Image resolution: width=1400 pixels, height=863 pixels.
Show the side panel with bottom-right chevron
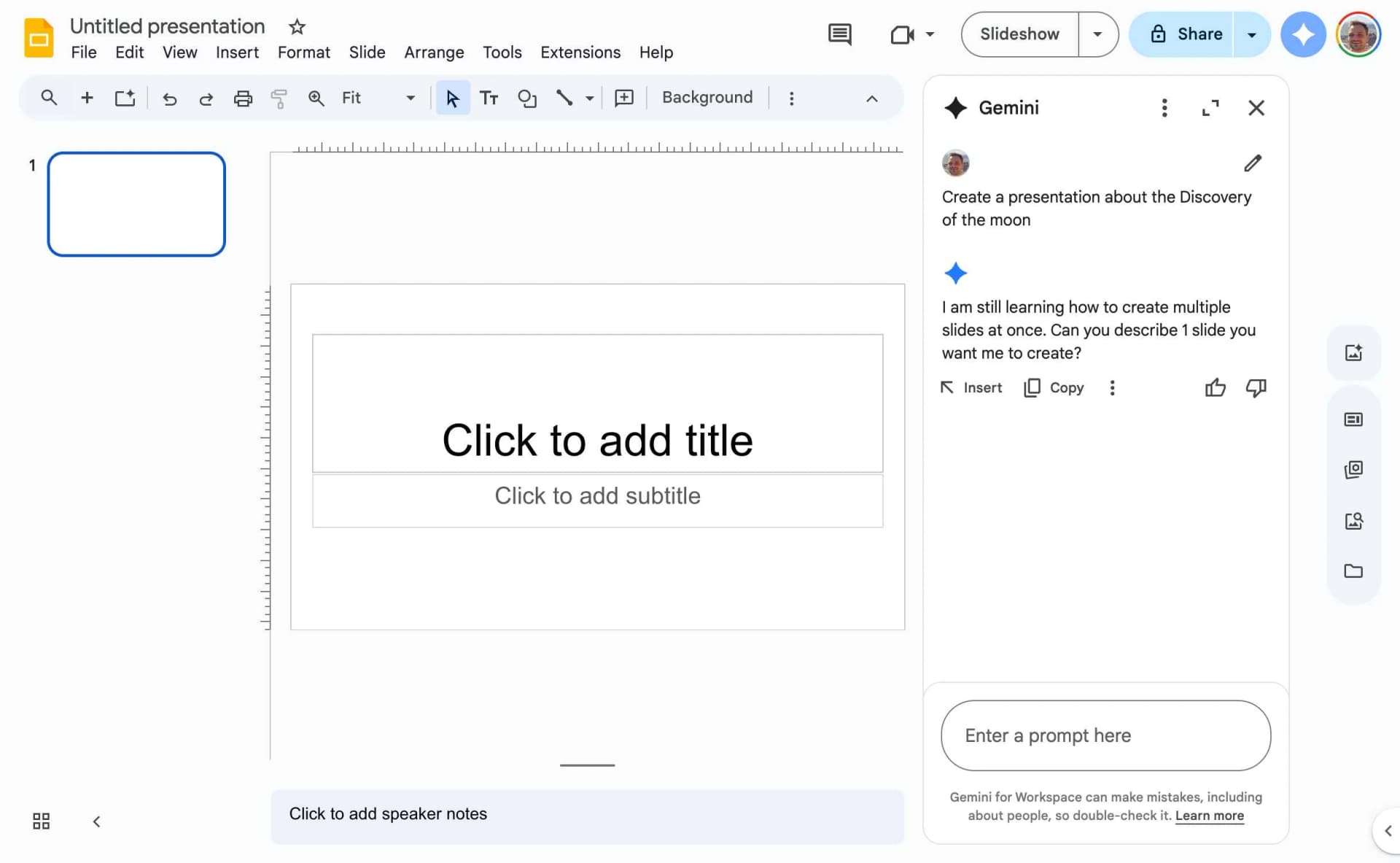[x=1388, y=830]
